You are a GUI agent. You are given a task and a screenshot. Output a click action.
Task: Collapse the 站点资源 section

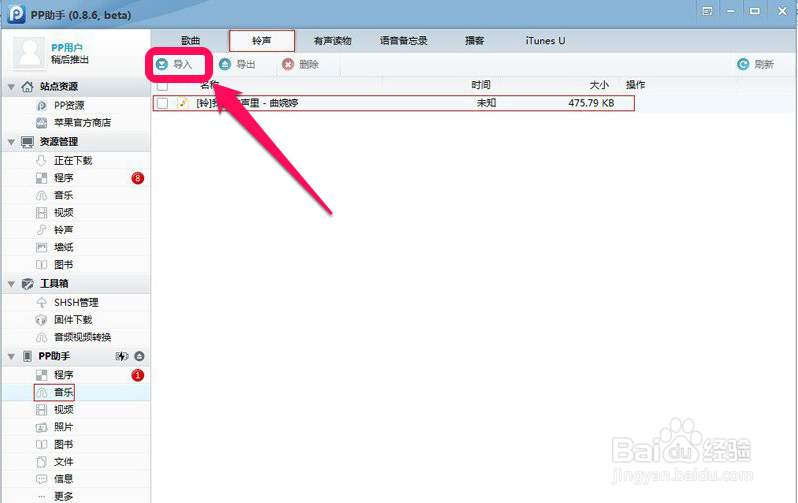(11, 87)
